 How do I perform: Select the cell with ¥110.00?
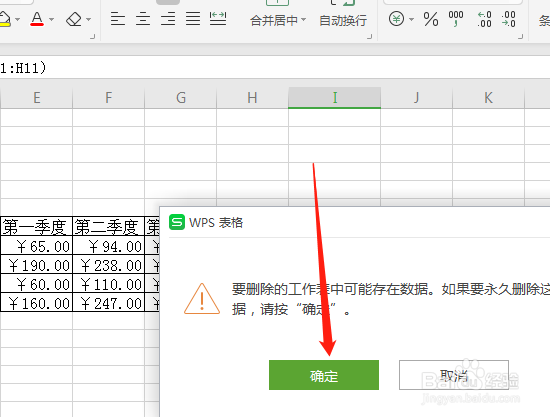(108, 283)
